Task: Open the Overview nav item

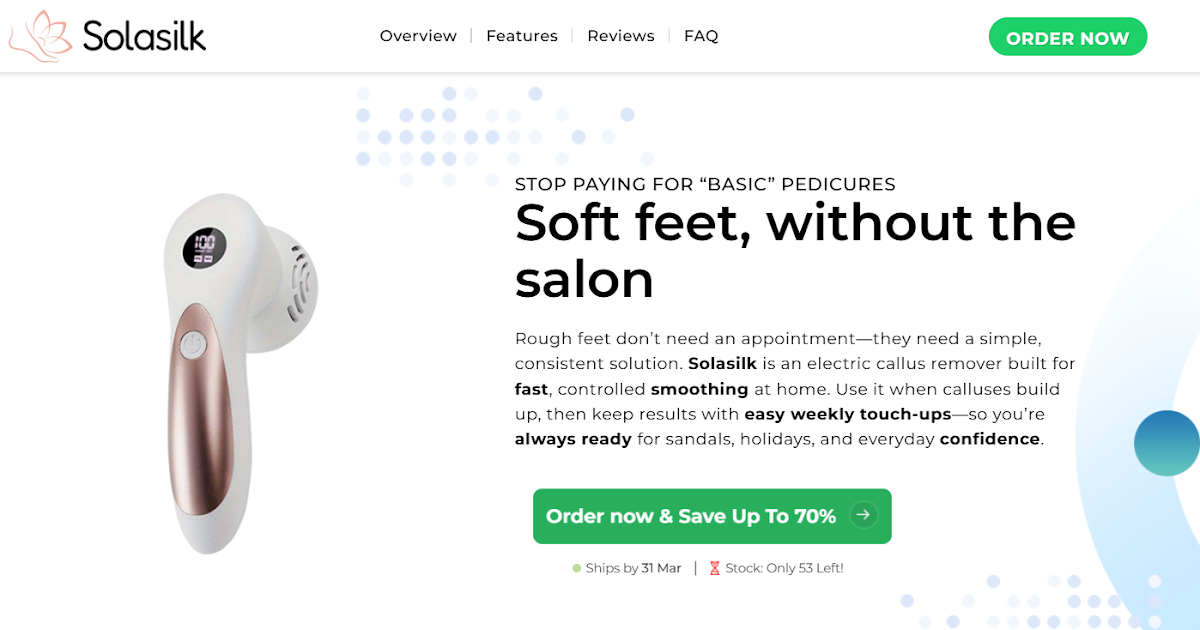Action: click(x=418, y=36)
